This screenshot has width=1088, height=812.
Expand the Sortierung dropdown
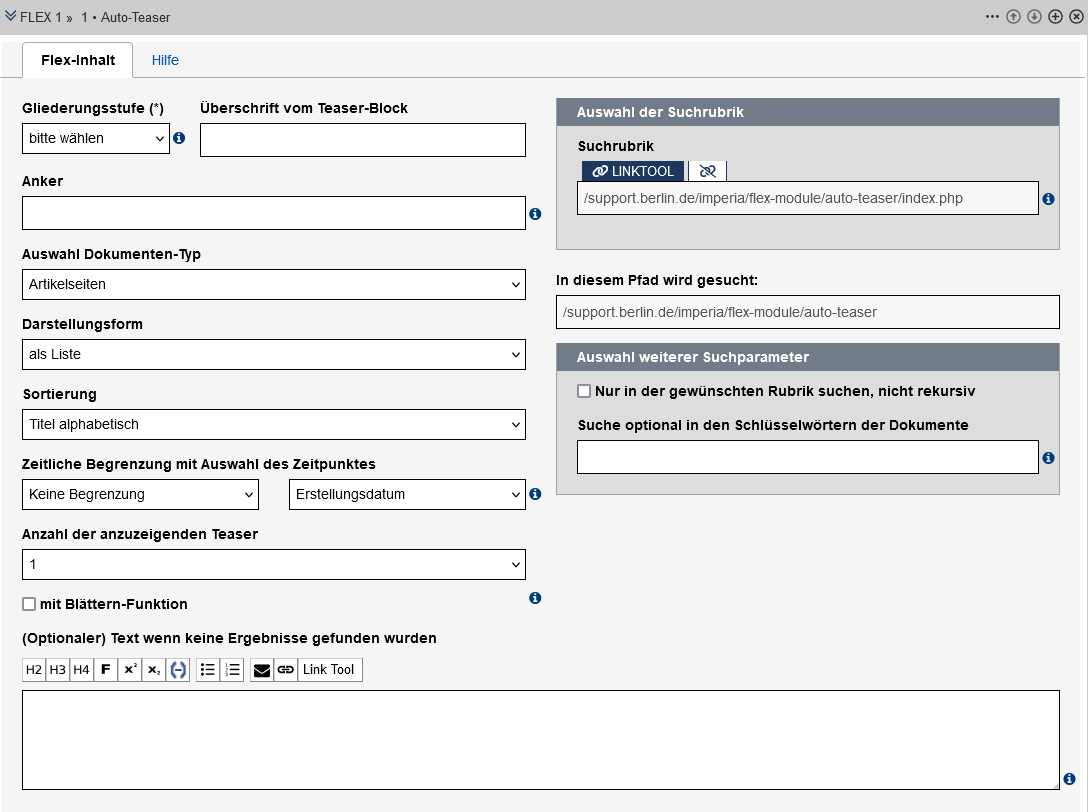273,425
